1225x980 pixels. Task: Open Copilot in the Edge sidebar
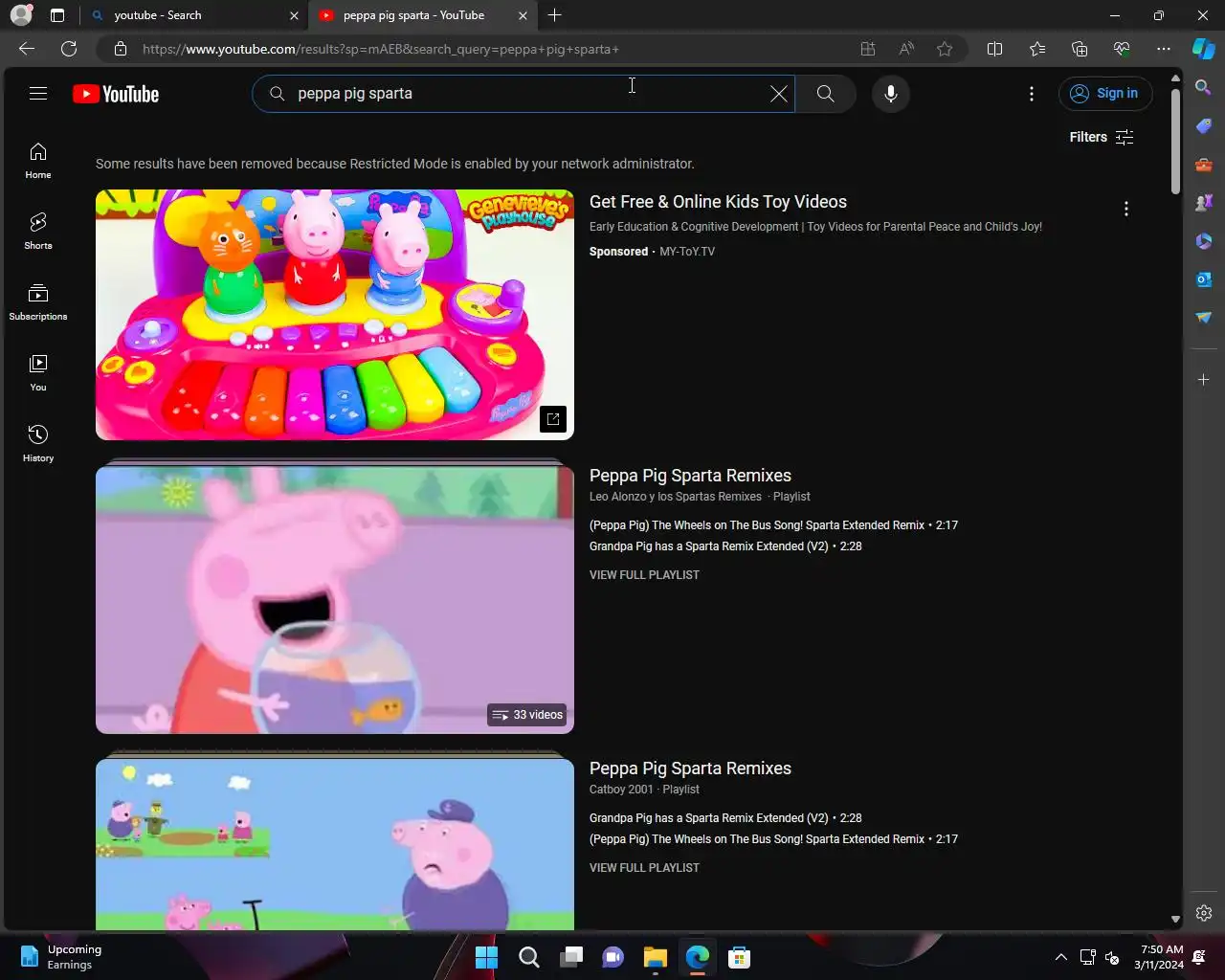click(x=1204, y=49)
